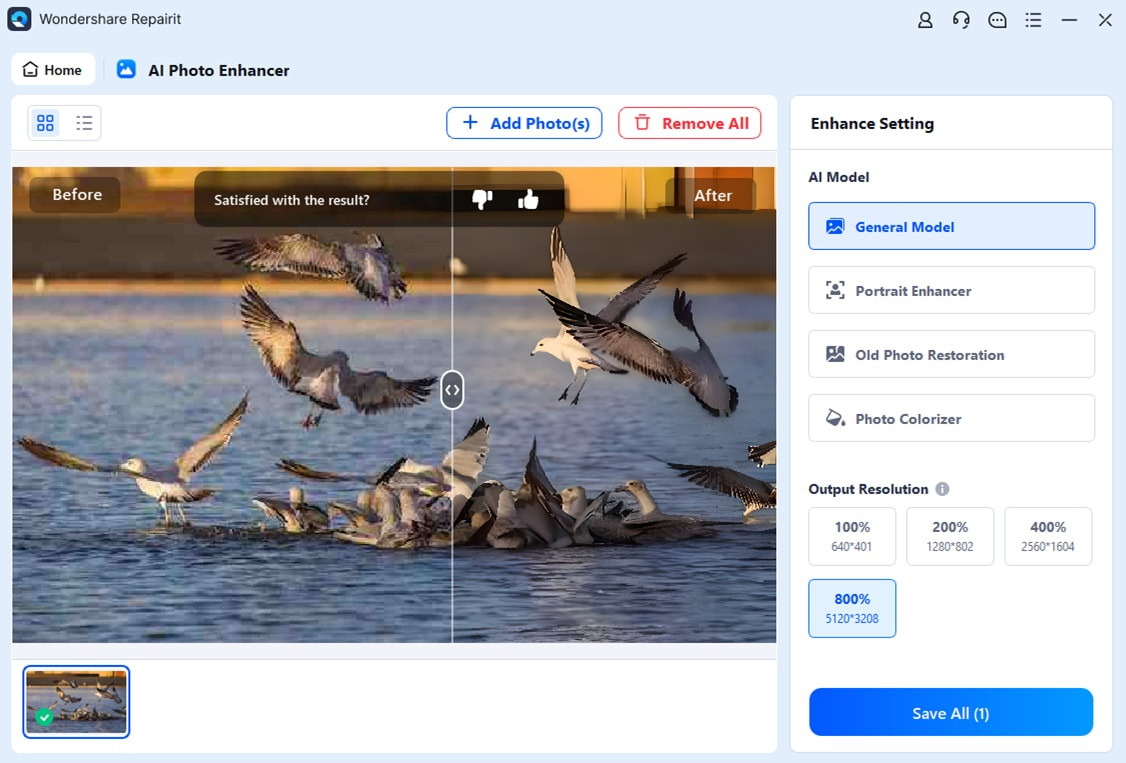The width and height of the screenshot is (1126, 763).
Task: Click the Enhance Setting heading
Action: [872, 123]
